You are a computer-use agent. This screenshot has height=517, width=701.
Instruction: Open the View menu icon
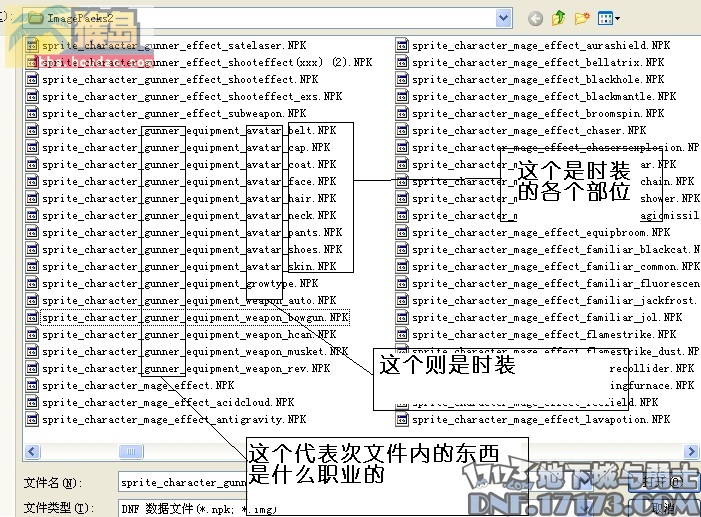click(608, 18)
